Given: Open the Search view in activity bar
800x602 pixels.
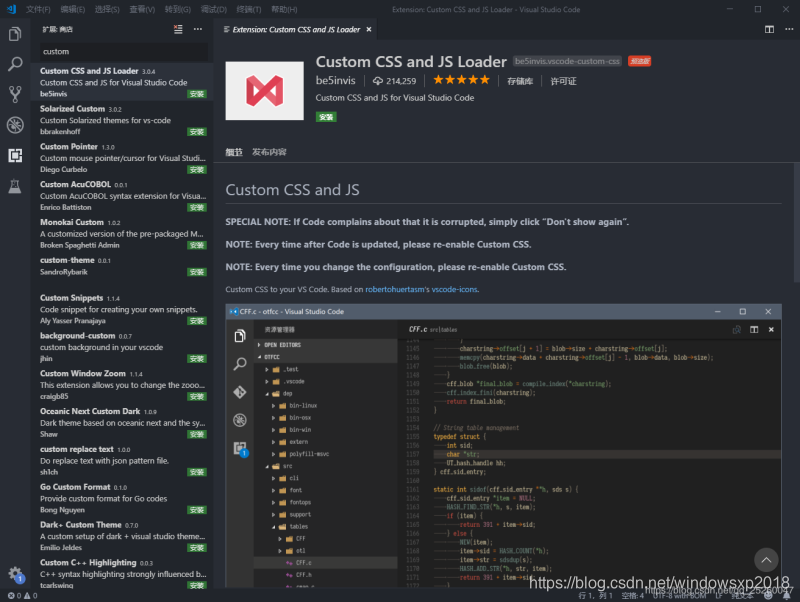Looking at the screenshot, I should pos(15,64).
